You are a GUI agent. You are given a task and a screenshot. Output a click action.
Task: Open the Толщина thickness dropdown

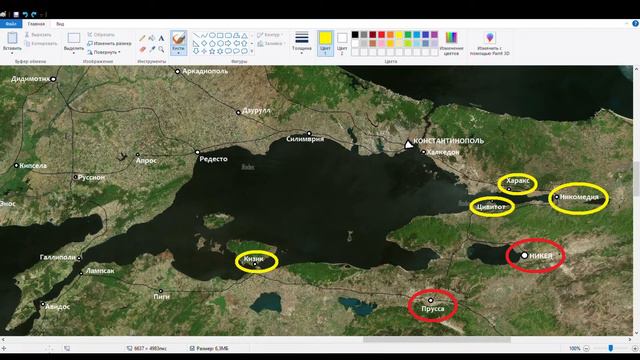[x=302, y=43]
